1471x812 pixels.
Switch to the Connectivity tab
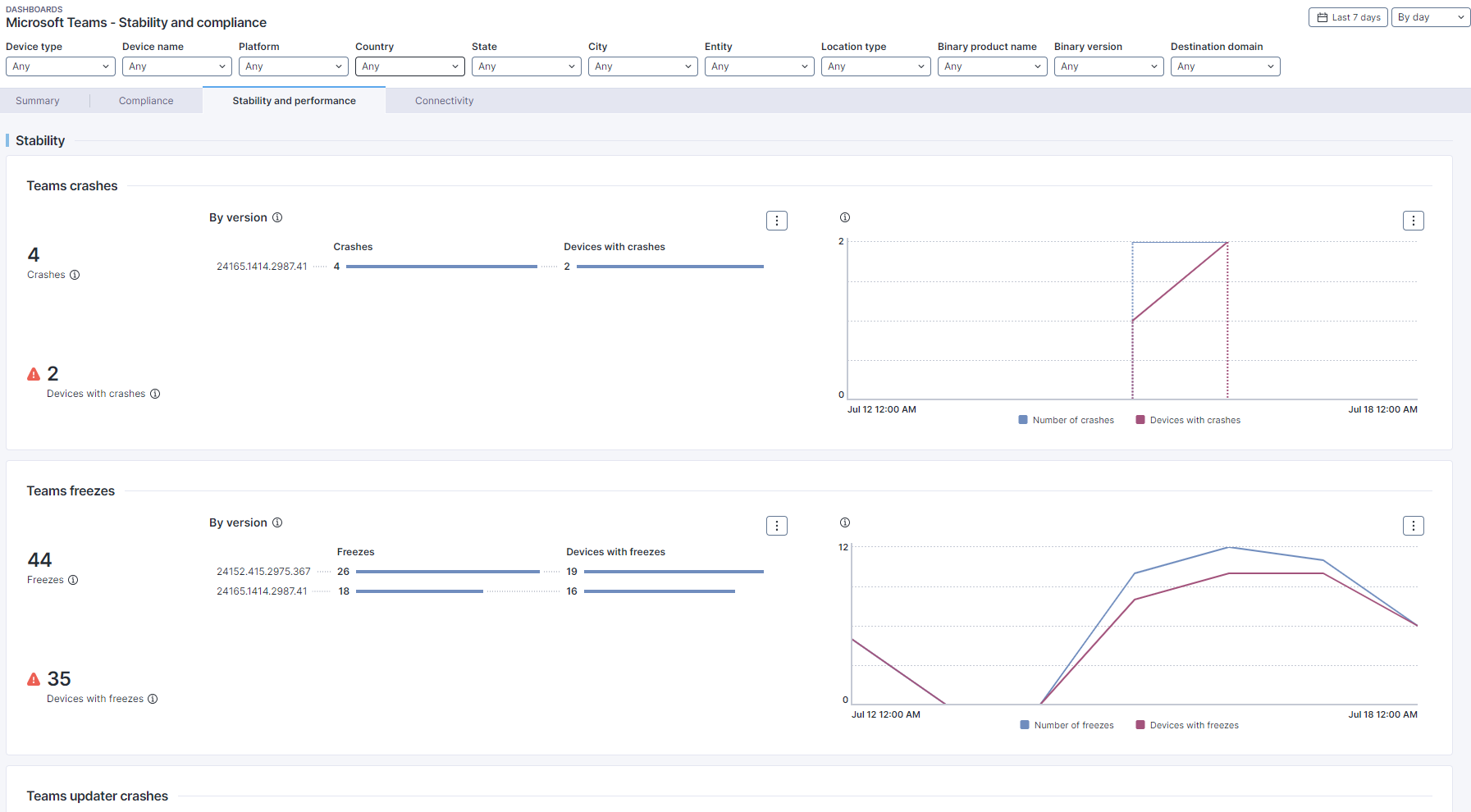444,101
